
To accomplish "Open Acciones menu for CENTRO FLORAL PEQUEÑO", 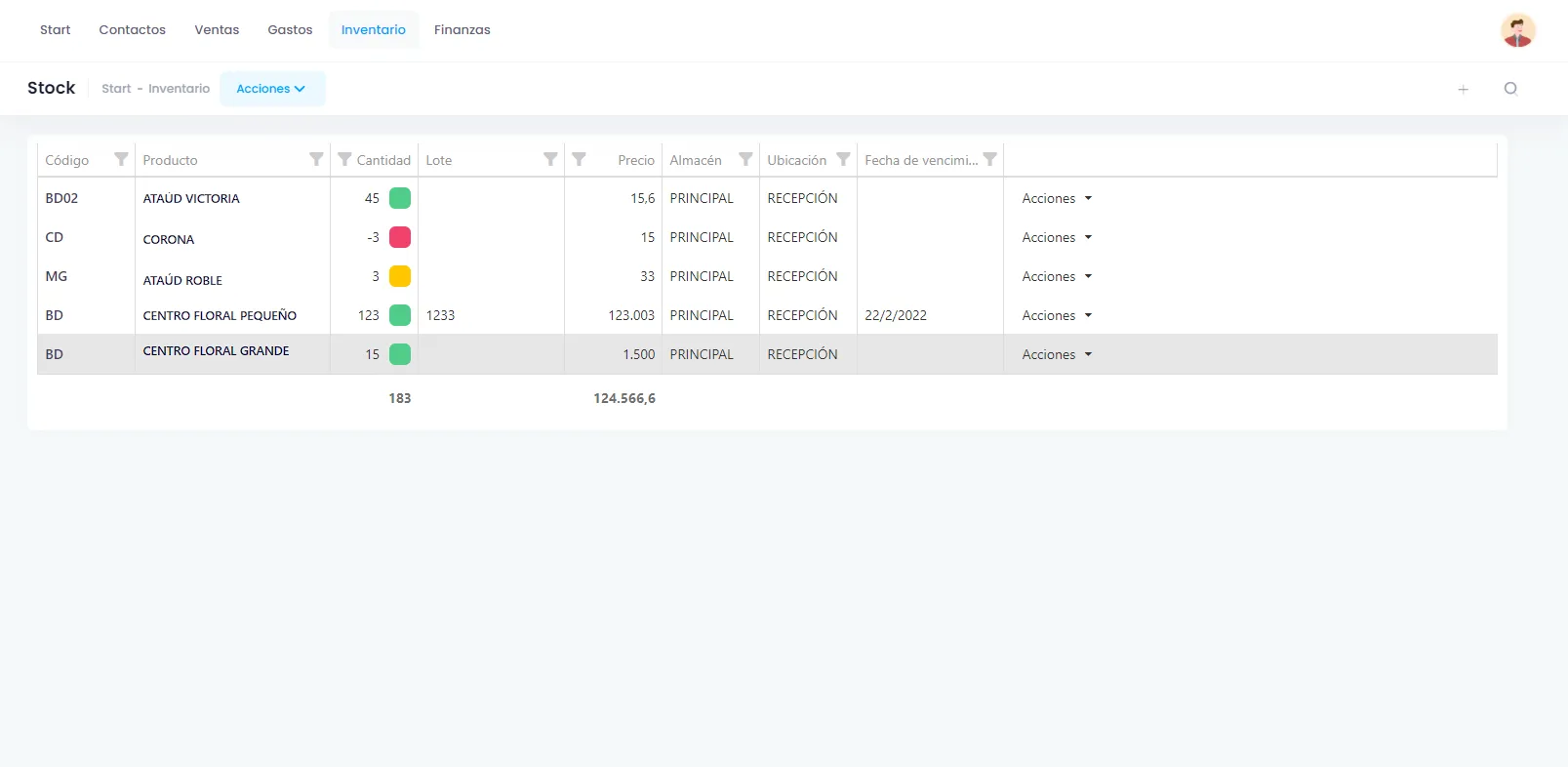I will tap(1057, 315).
